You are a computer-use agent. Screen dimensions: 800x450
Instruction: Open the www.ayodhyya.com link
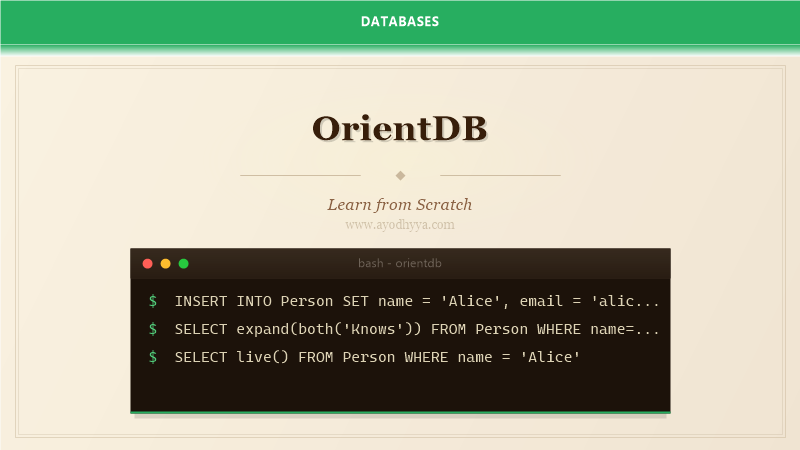(400, 224)
